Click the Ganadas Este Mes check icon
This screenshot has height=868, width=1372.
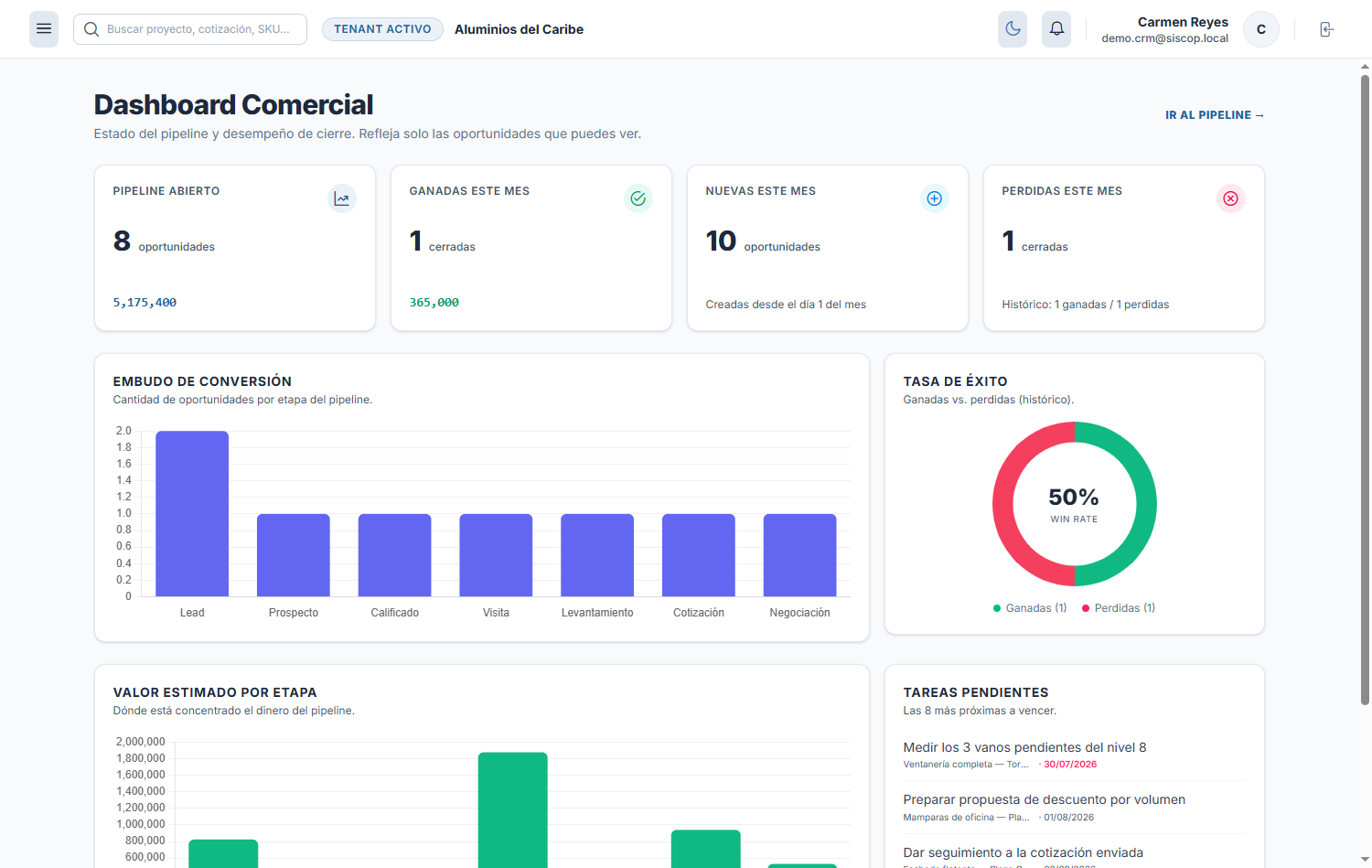[x=638, y=198]
